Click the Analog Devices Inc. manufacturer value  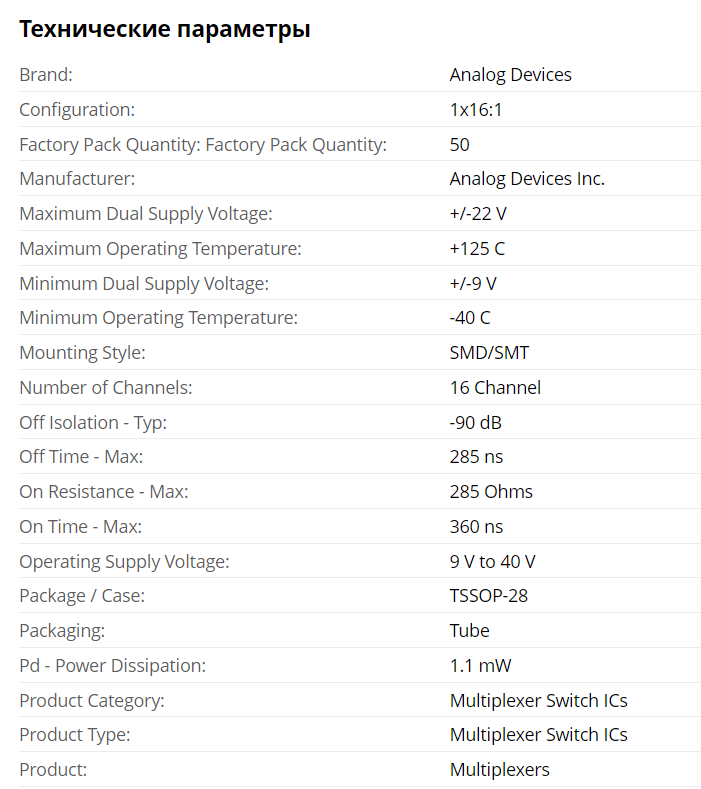click(x=527, y=179)
